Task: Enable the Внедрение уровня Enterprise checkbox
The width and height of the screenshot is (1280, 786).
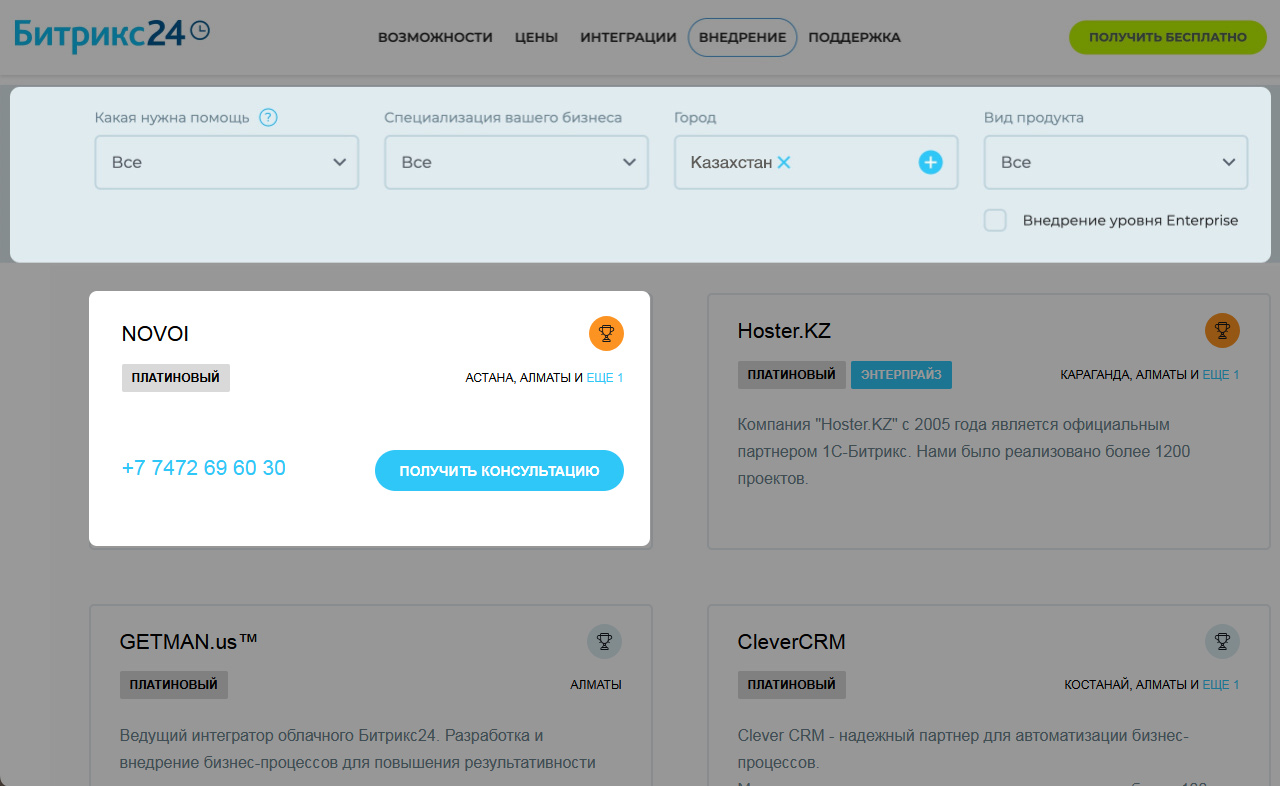Action: click(x=995, y=220)
